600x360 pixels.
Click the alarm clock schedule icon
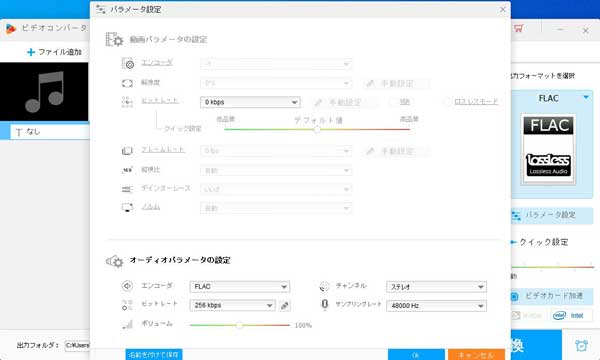581,345
